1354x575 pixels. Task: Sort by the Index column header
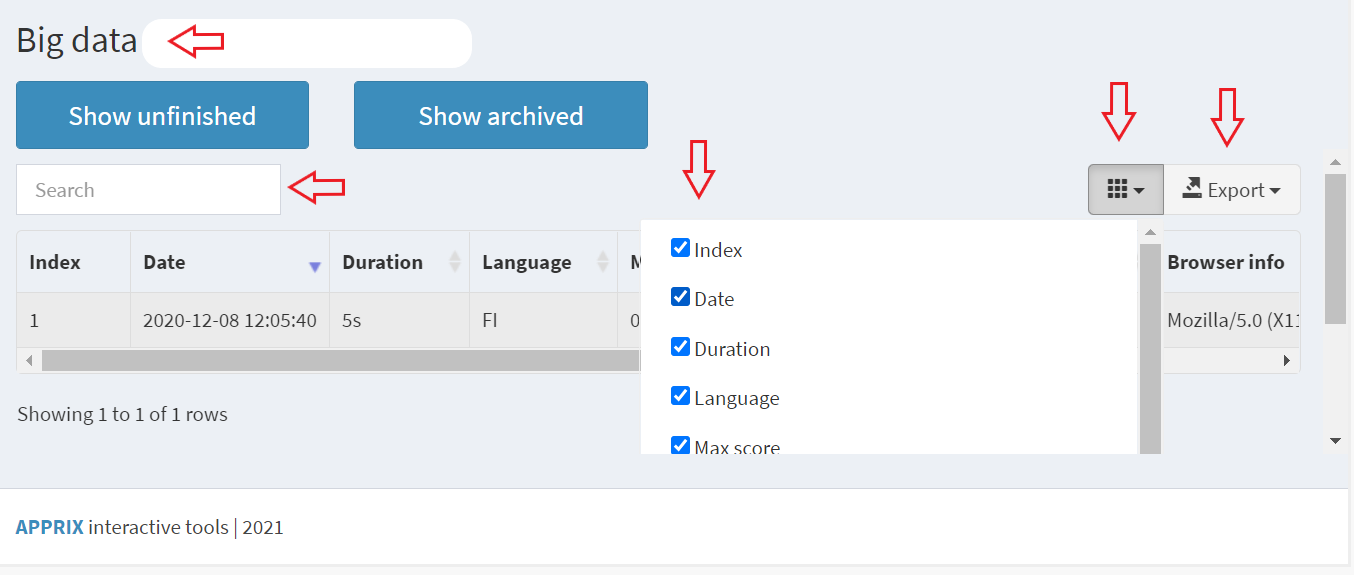pos(55,262)
